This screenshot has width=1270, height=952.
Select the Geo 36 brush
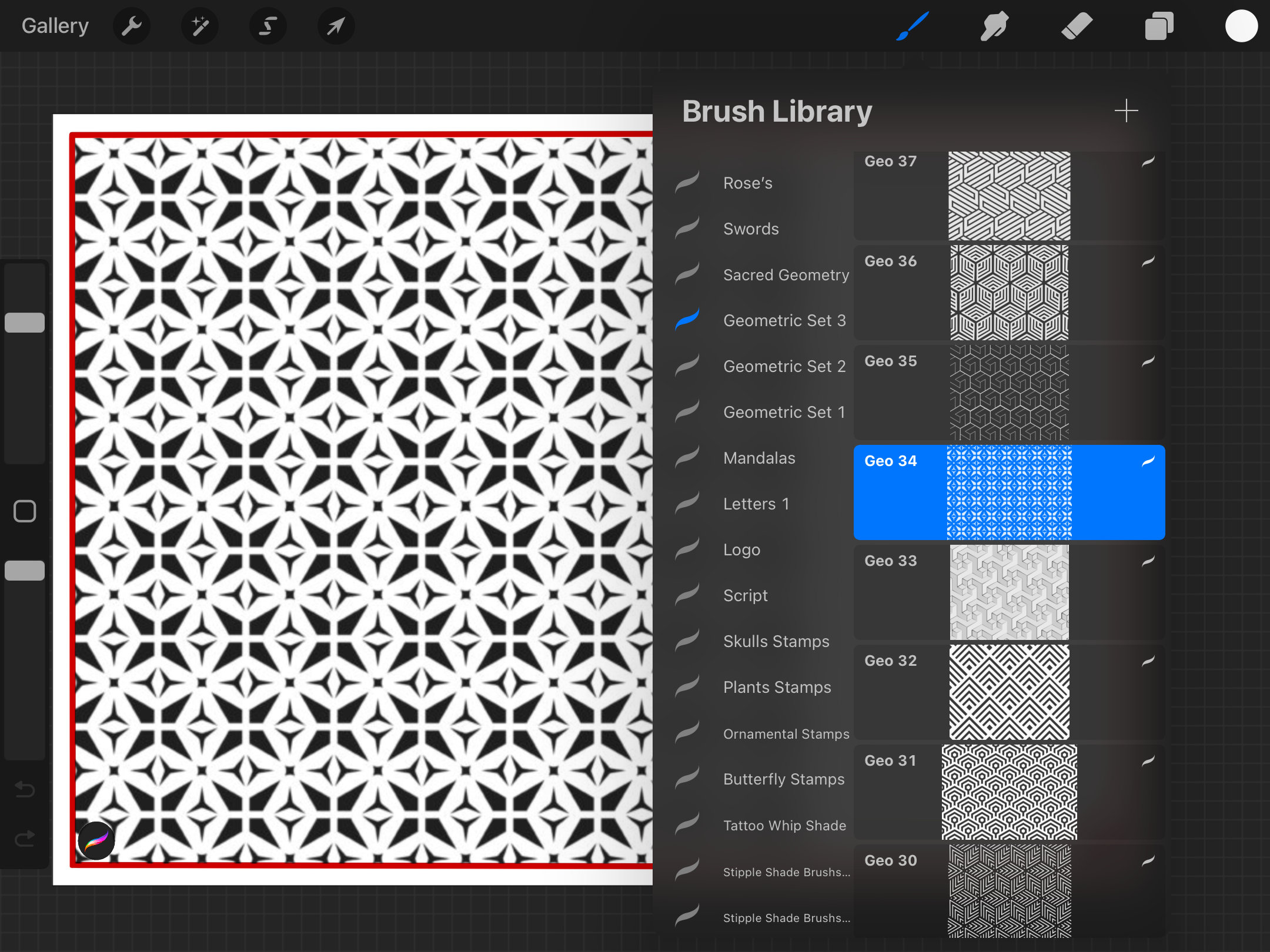[1009, 293]
